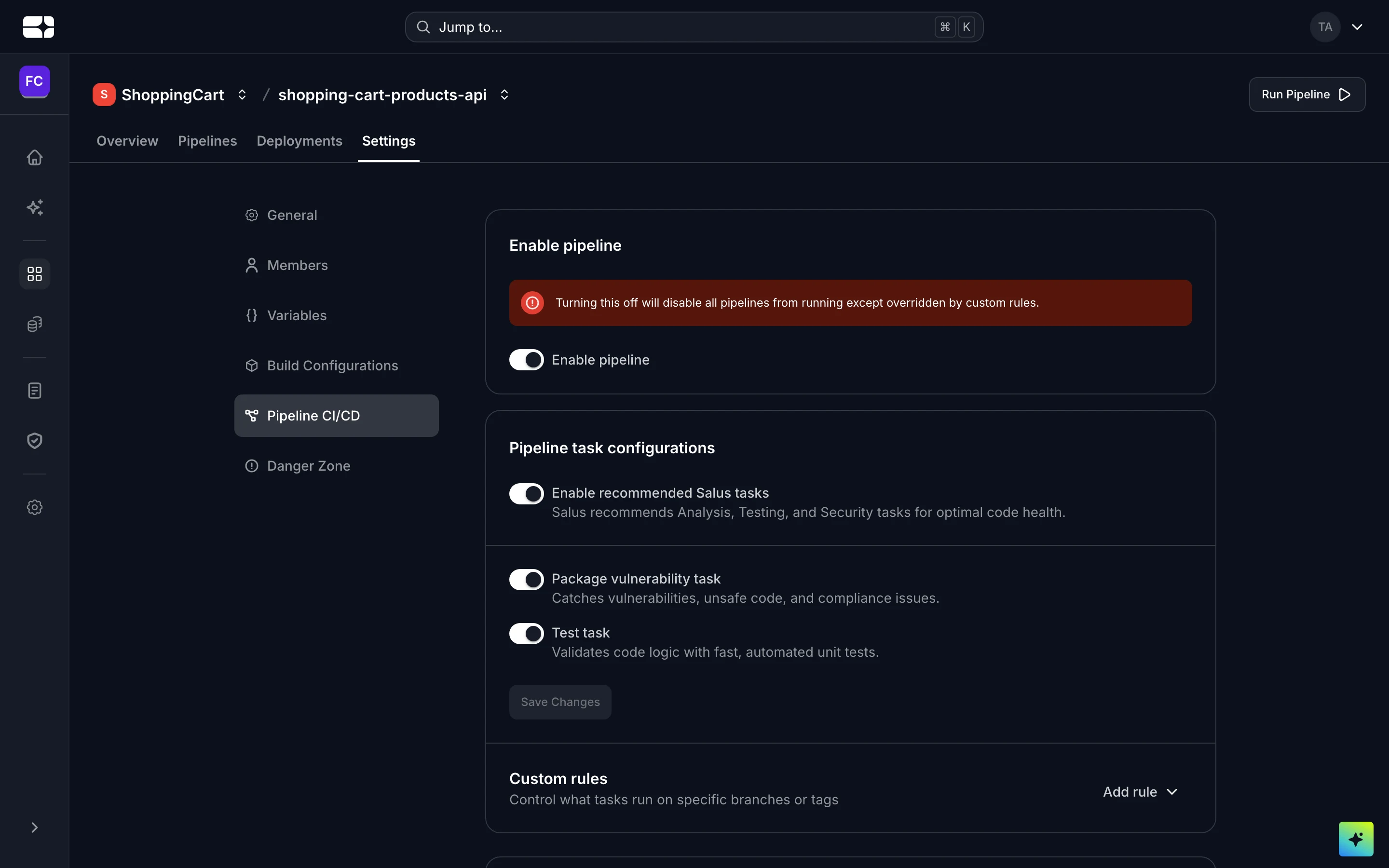This screenshot has height=868, width=1389.
Task: Open the database stack sidebar icon
Action: pos(34,325)
